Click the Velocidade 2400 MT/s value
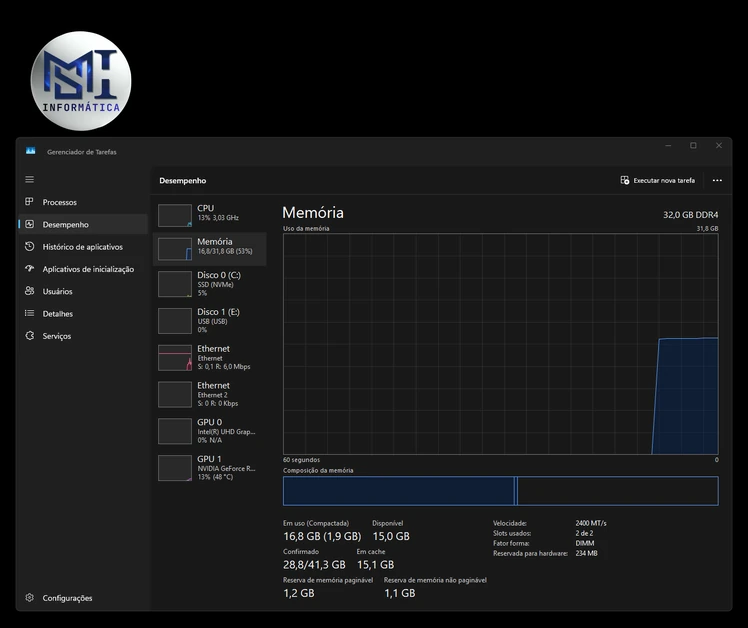Screen dimensions: 748x628 coord(591,523)
